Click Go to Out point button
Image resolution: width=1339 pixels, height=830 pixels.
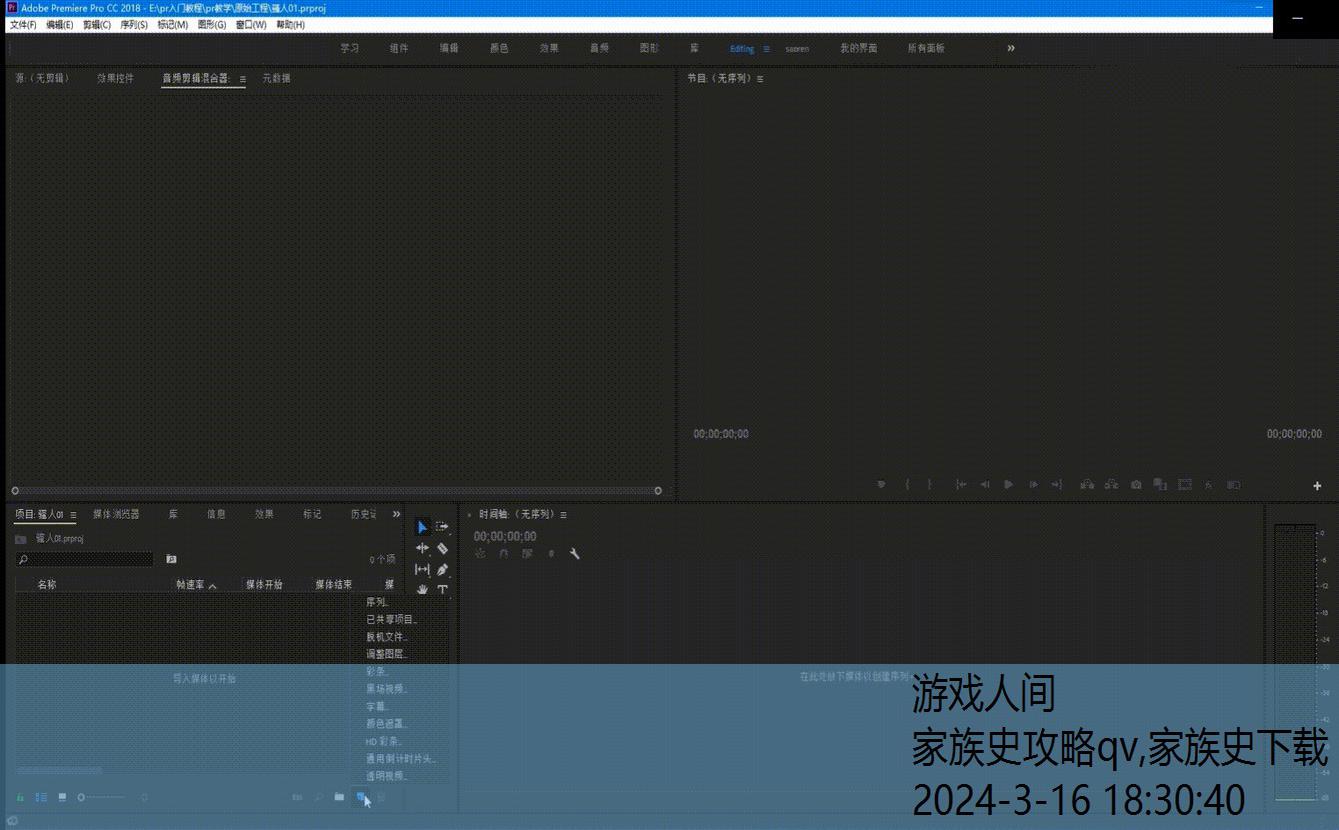coord(1057,484)
